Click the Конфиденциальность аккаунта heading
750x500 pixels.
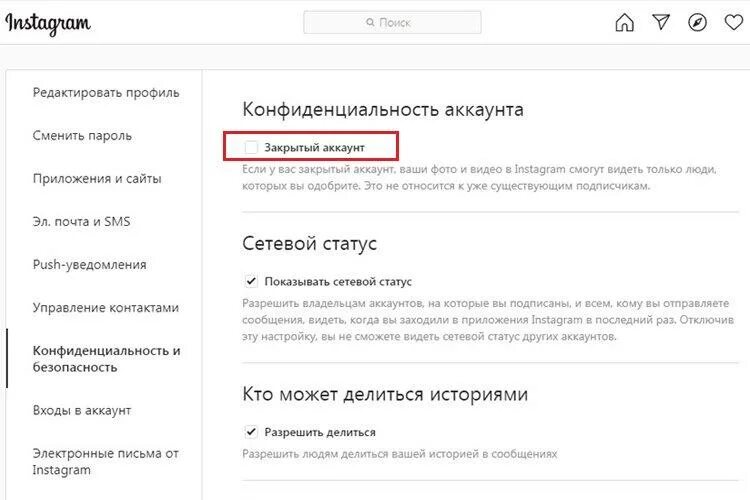click(383, 110)
